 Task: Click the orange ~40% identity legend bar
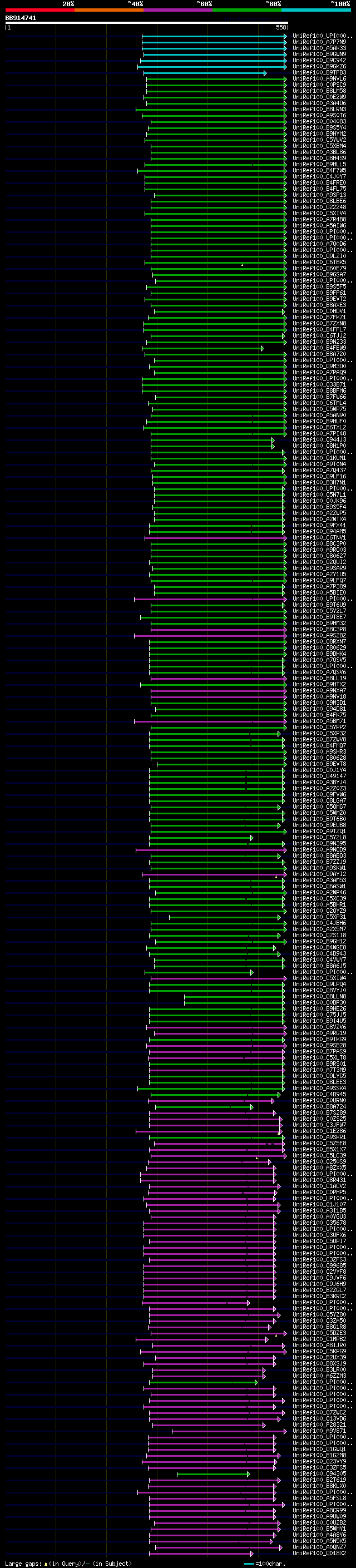coord(109,10)
